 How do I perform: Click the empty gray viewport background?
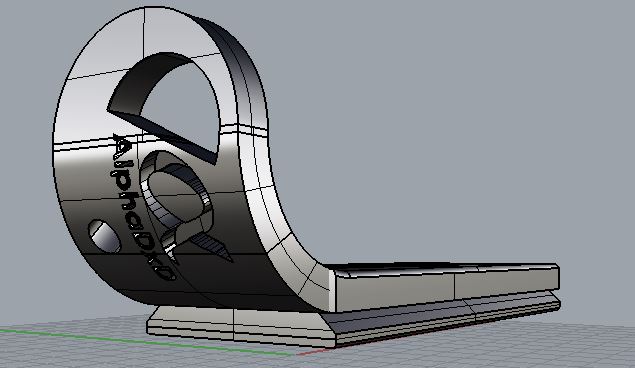445,121
